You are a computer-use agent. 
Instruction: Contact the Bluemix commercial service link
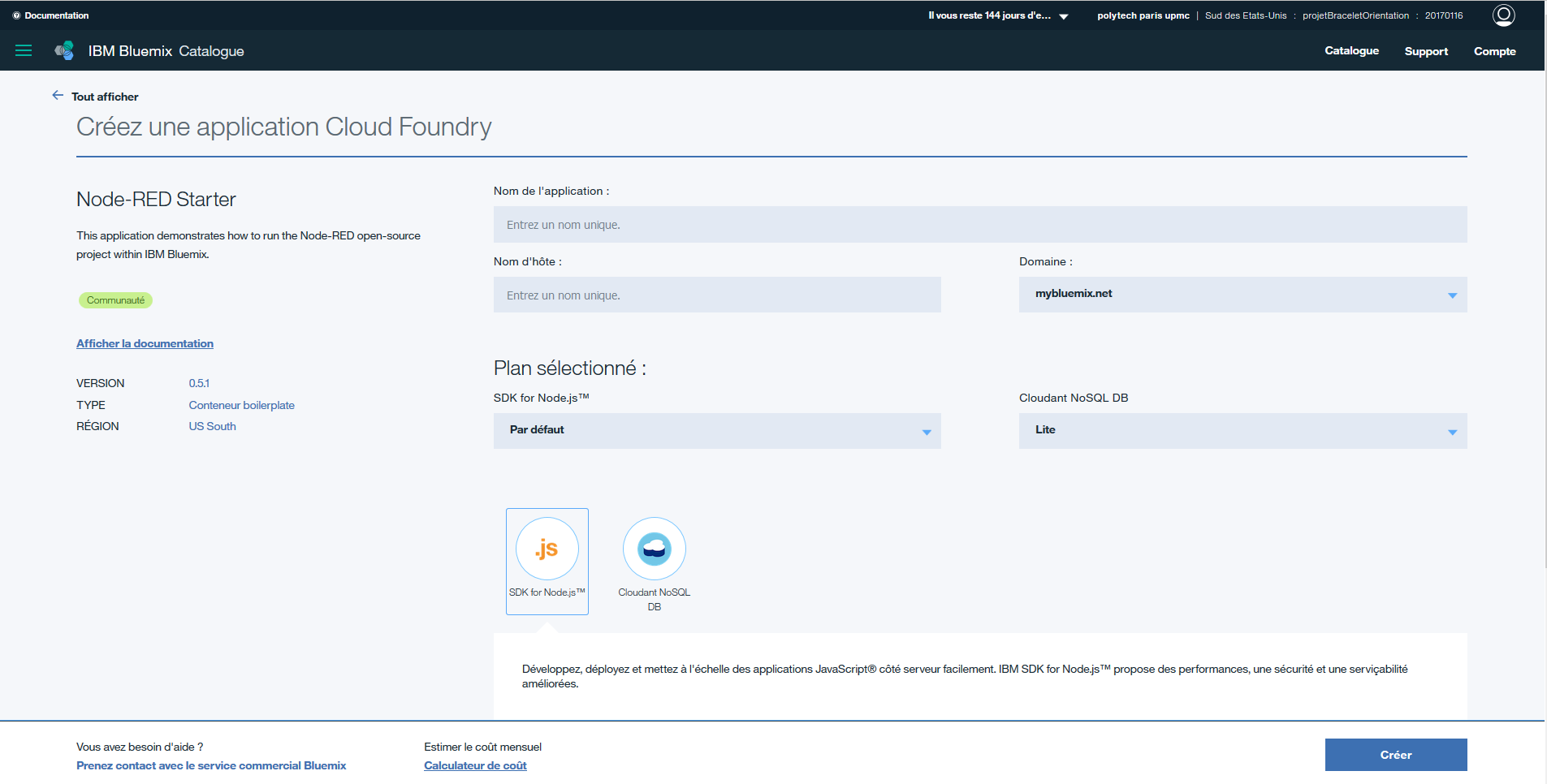[x=211, y=765]
